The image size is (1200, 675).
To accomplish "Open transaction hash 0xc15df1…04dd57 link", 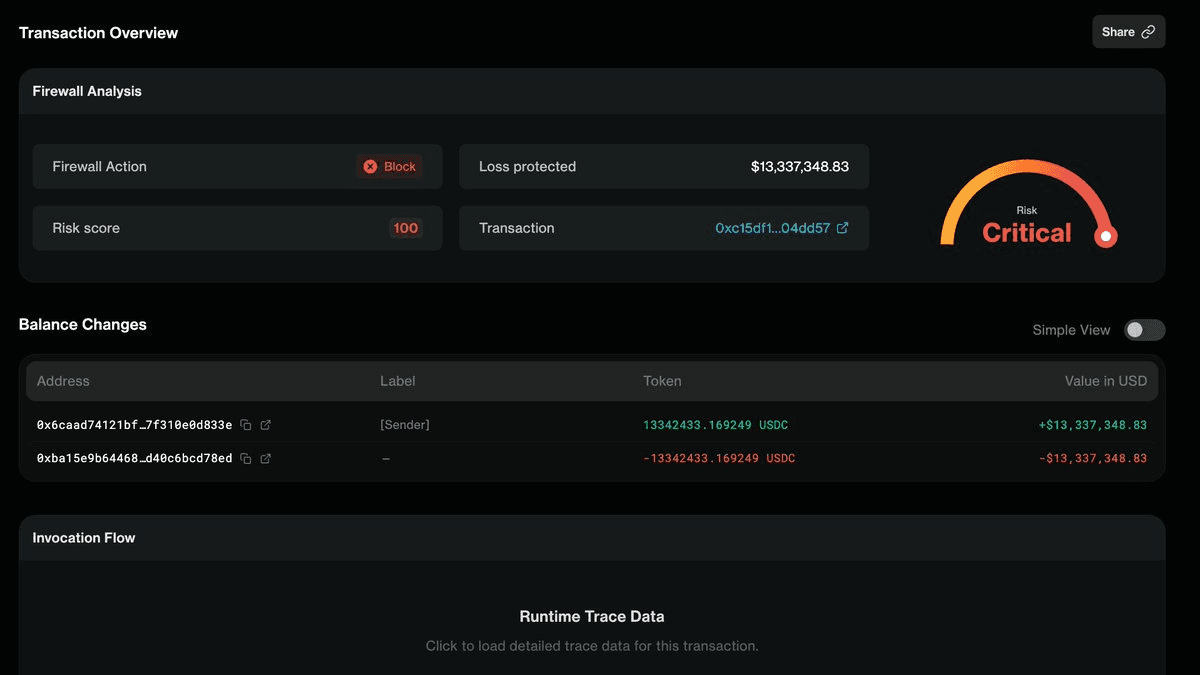I will 772,228.
